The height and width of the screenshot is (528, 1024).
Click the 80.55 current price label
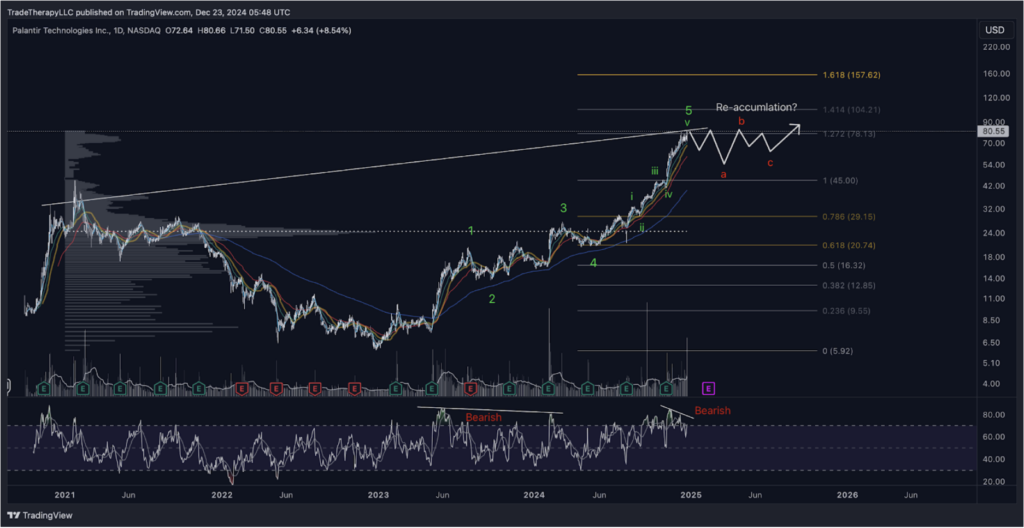(x=994, y=131)
